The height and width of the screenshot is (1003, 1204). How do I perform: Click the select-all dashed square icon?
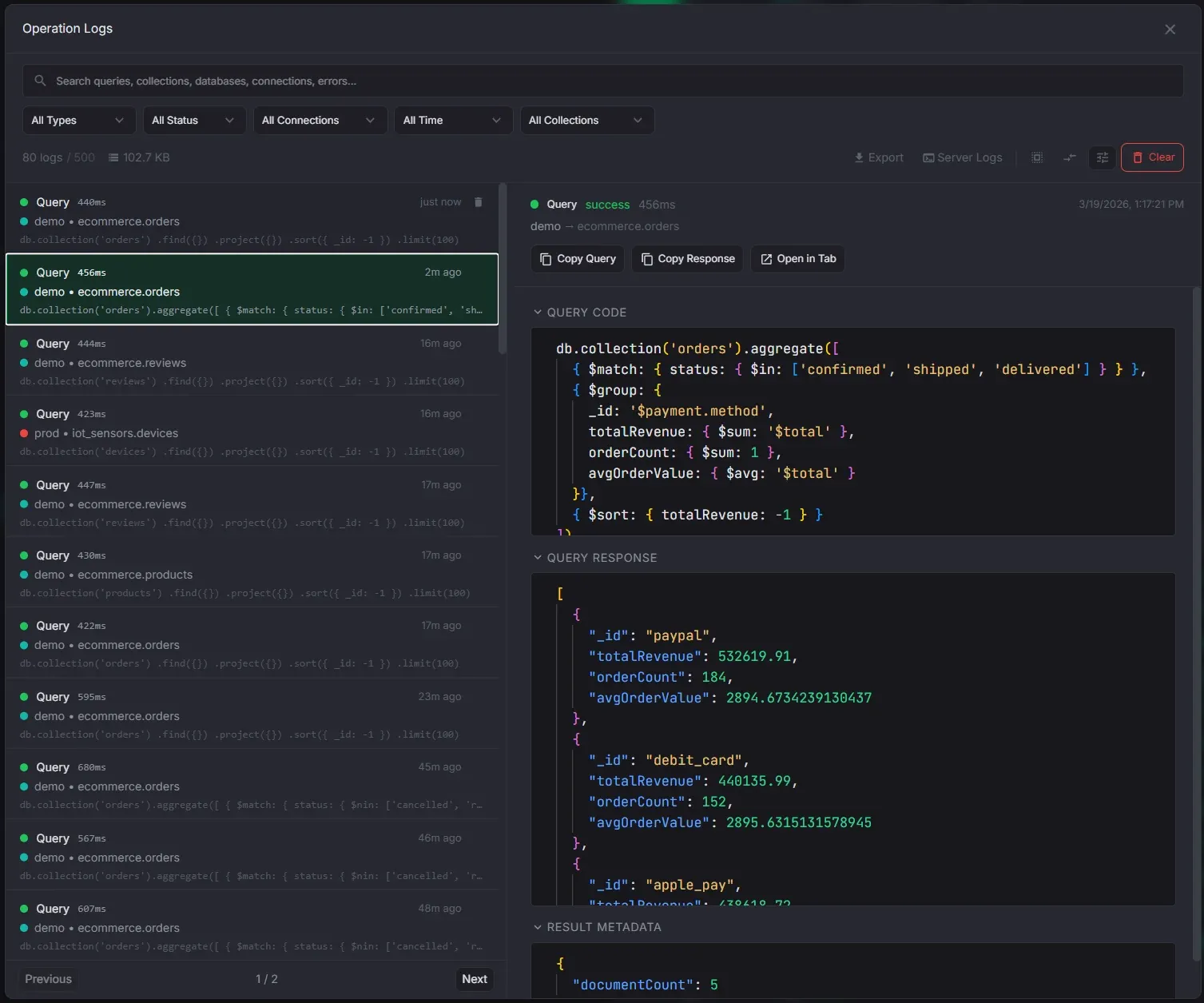pos(1037,157)
